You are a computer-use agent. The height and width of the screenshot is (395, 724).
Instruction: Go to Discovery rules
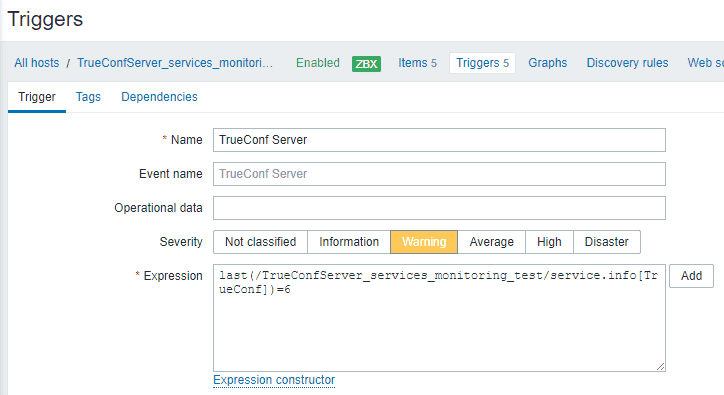627,63
